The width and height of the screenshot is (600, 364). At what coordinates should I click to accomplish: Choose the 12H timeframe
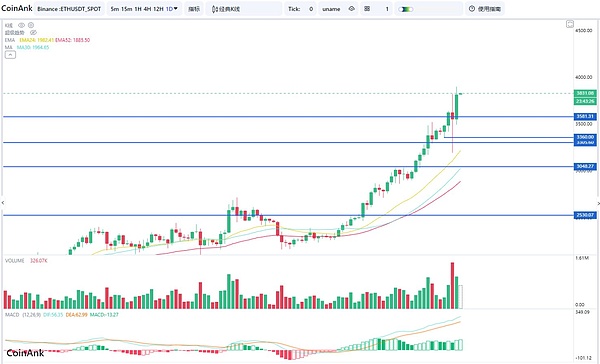[x=158, y=9]
